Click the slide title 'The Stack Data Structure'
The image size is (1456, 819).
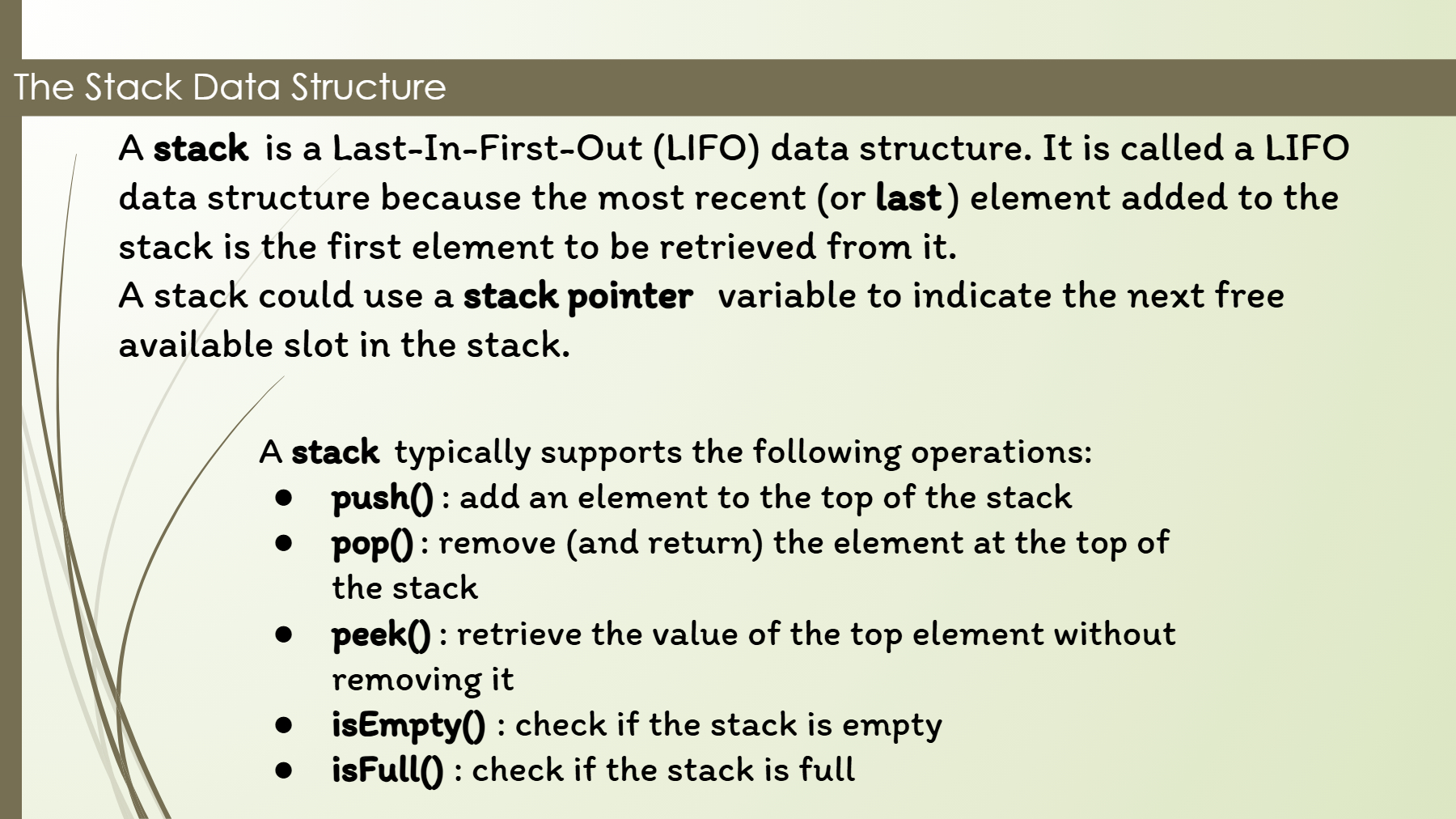(x=230, y=87)
